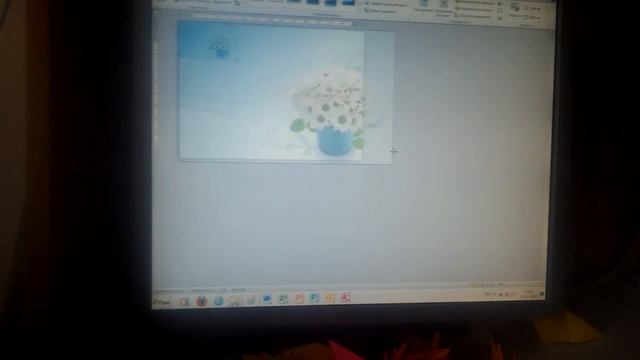Image resolution: width=640 pixels, height=360 pixels.
Task: Open the Position button in the ribbon
Action: (x=424, y=5)
